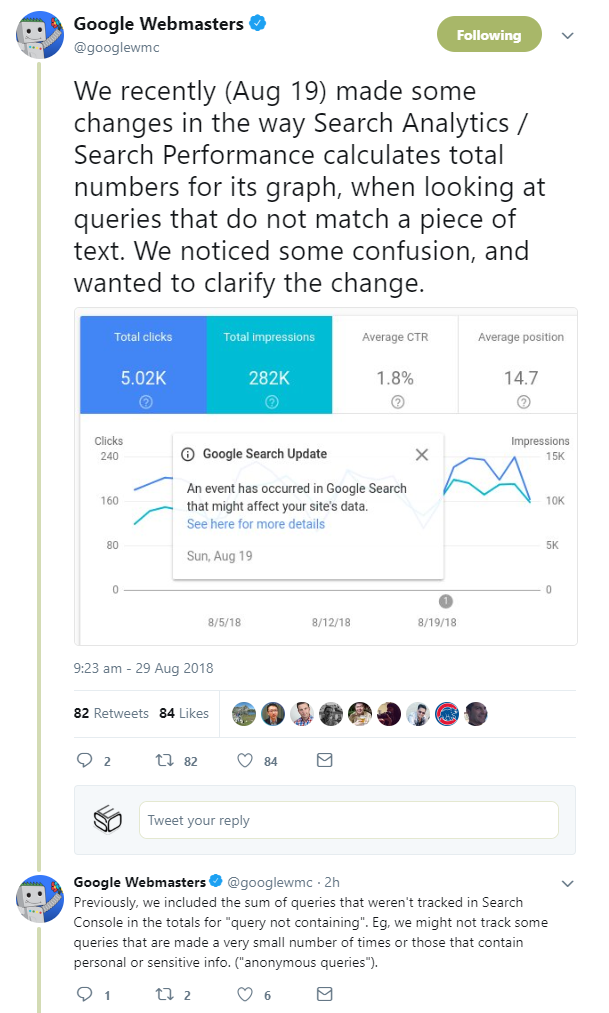
Task: Open Total clicks help tooltip
Action: pos(142,400)
